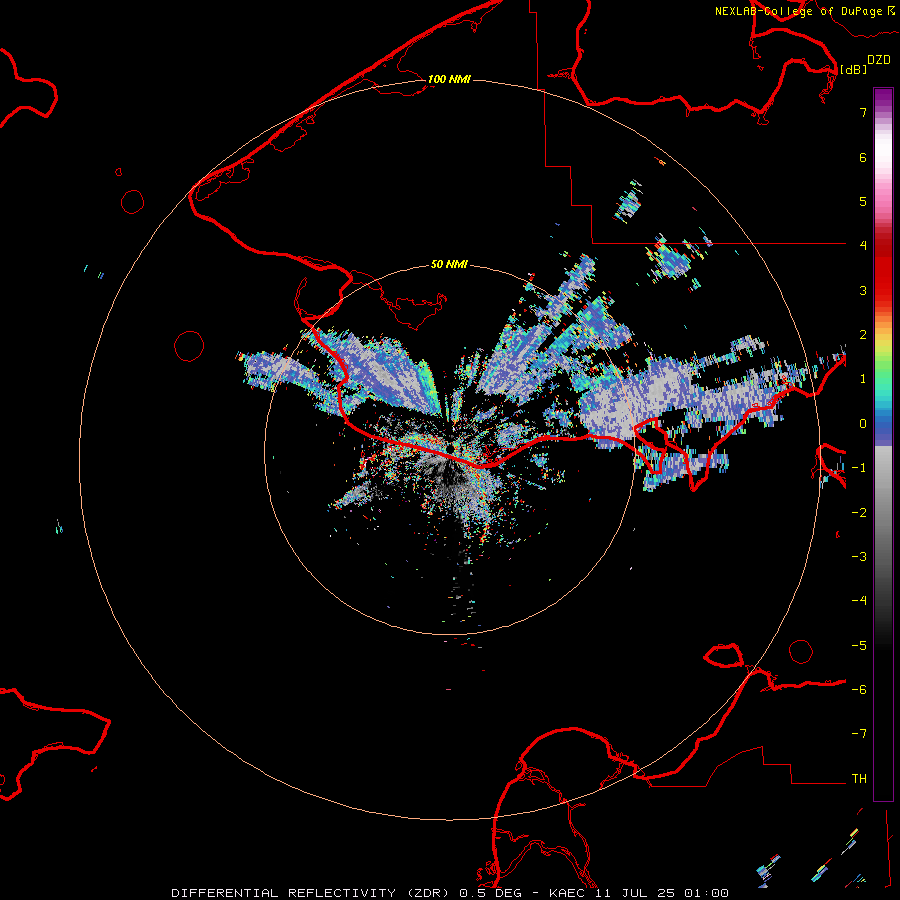Click the -3 value on the dB scale

[859, 557]
